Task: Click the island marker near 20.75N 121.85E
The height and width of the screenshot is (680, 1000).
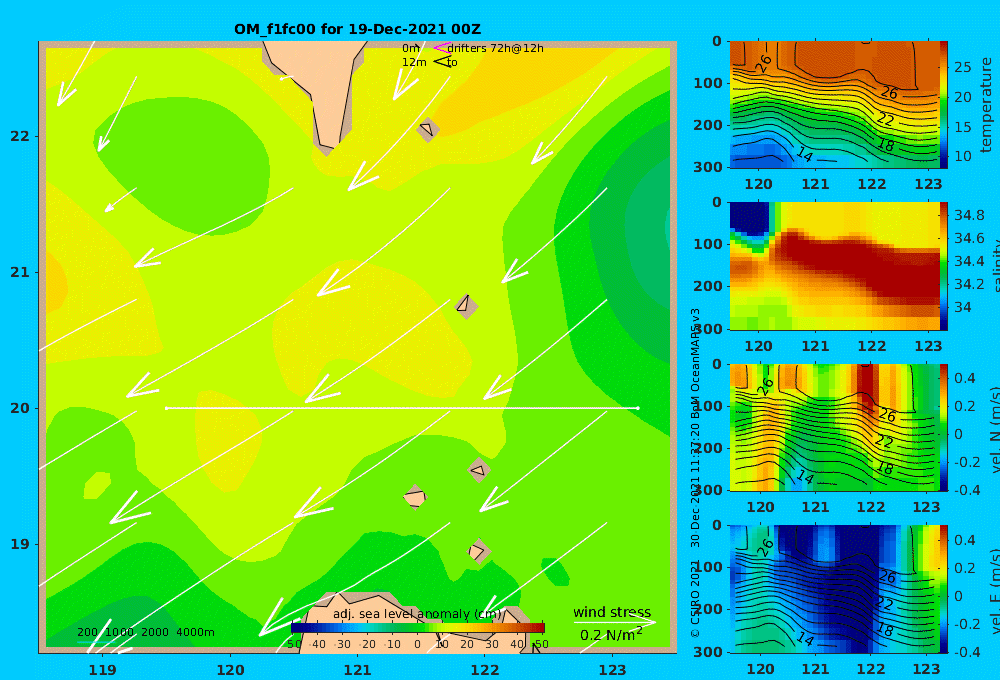Action: [466, 306]
